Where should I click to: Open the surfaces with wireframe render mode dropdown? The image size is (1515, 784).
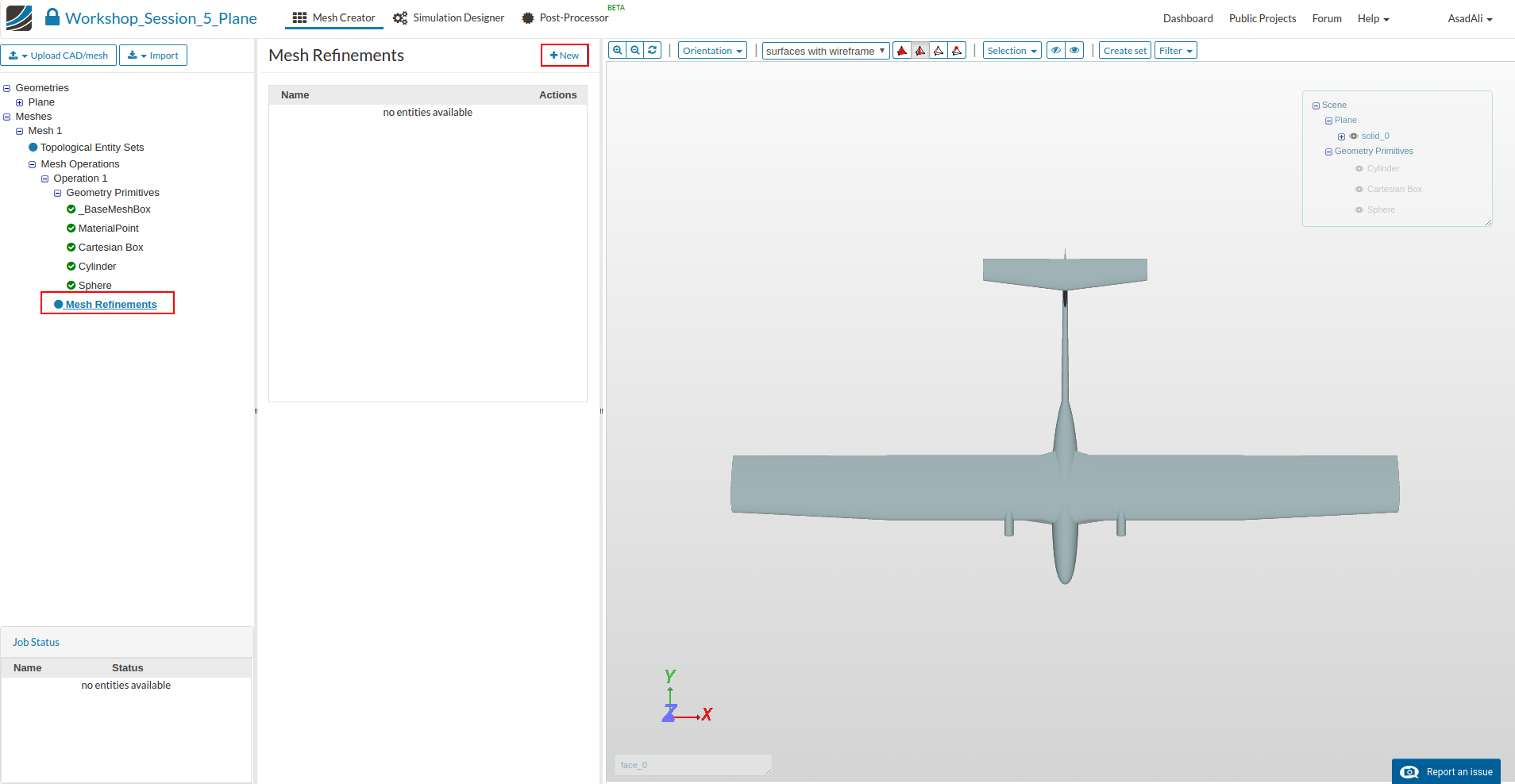pyautogui.click(x=825, y=52)
